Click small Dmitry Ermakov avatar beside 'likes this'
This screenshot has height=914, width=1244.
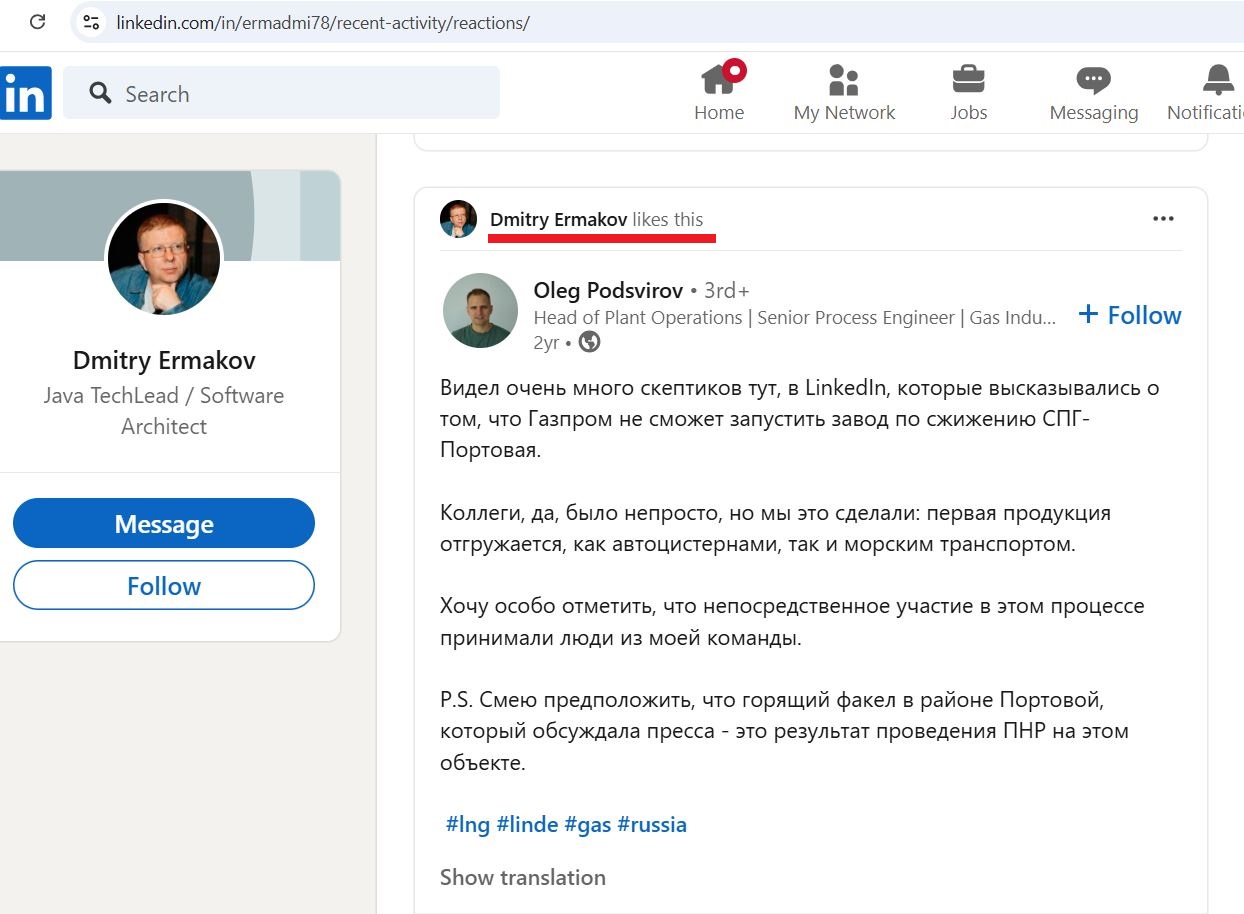(458, 219)
